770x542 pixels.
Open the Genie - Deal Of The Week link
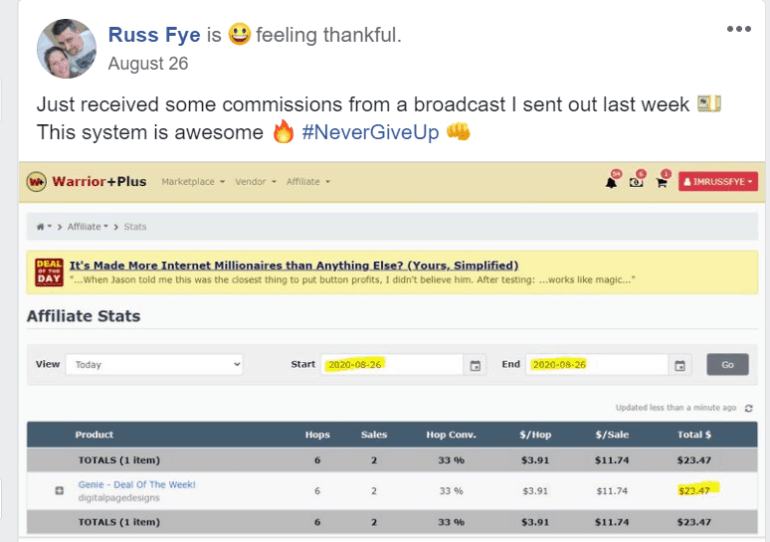[x=137, y=485]
